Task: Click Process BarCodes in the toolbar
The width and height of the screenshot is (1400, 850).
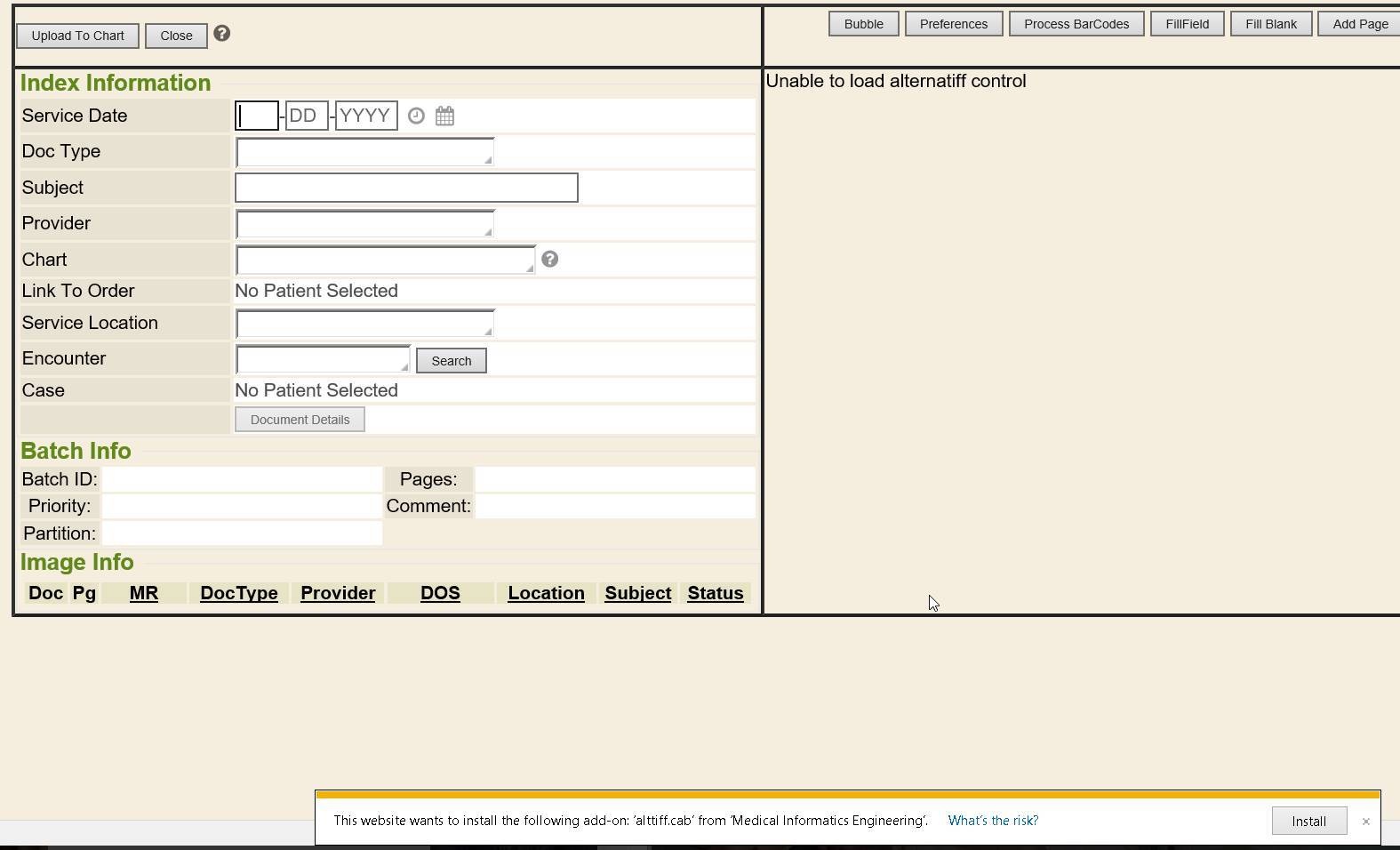Action: [1076, 24]
